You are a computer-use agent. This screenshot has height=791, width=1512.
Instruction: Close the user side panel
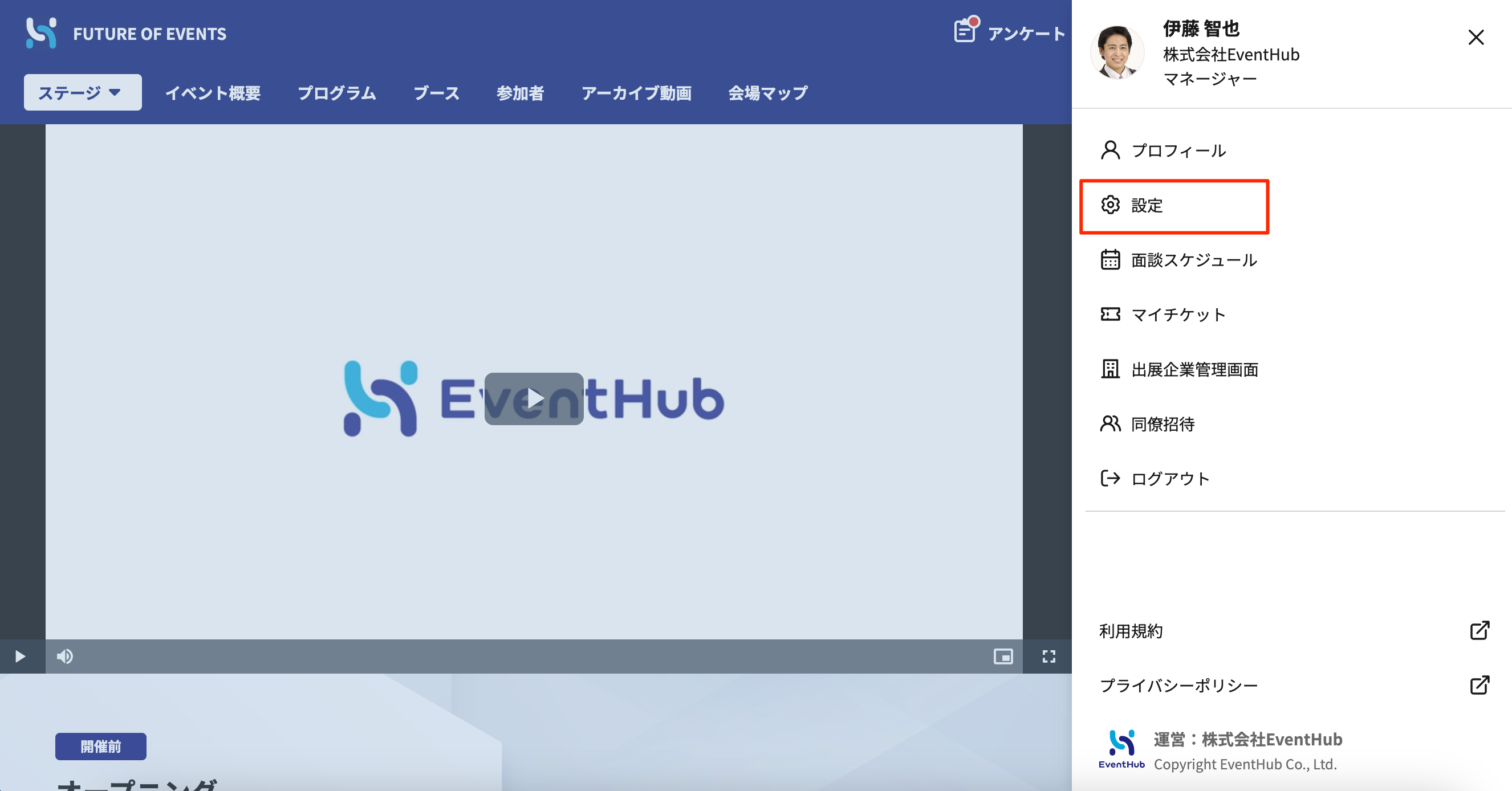(x=1476, y=37)
